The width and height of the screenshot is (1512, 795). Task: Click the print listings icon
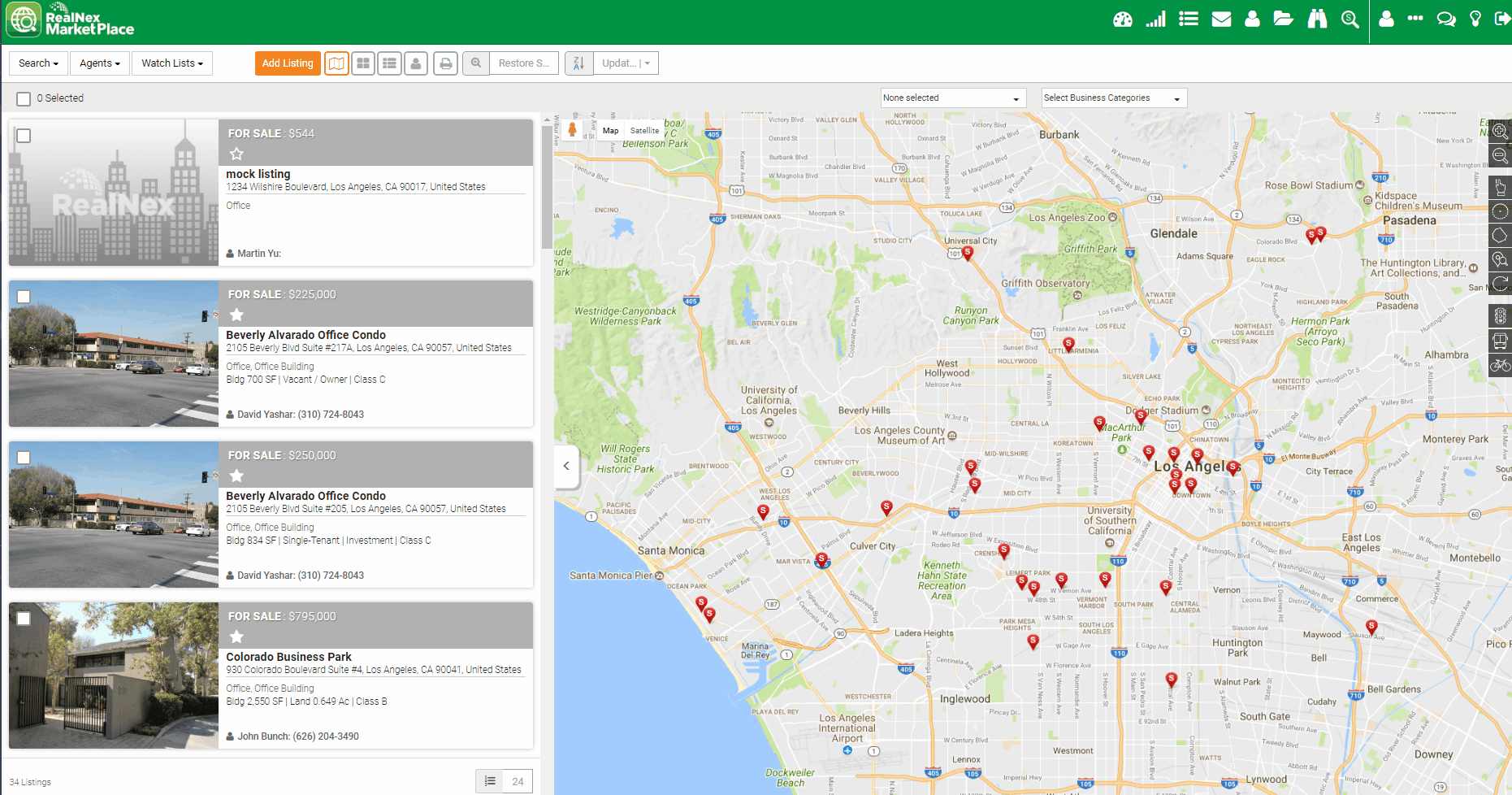[445, 63]
